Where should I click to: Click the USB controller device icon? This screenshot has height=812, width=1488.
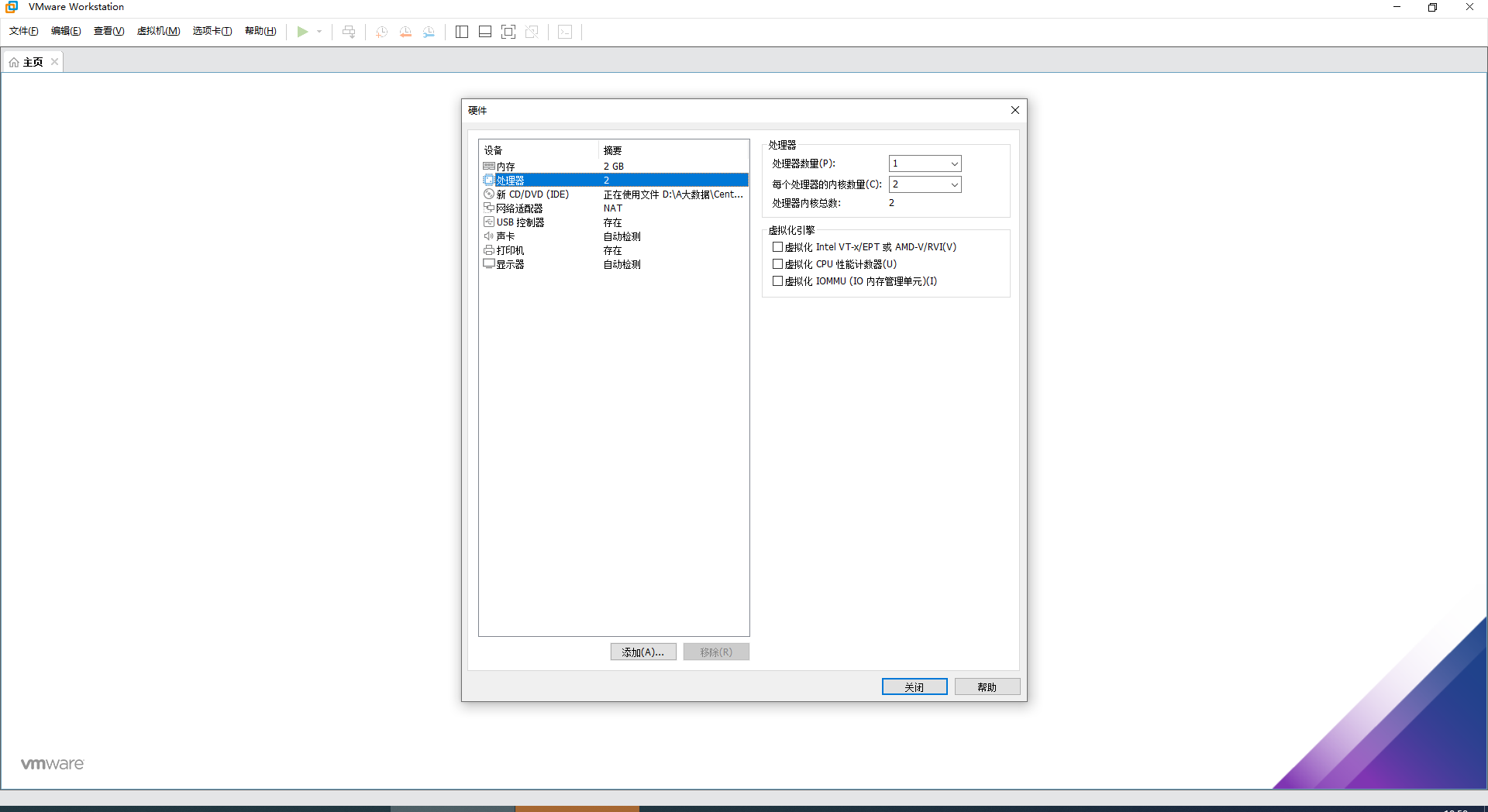[x=489, y=222]
